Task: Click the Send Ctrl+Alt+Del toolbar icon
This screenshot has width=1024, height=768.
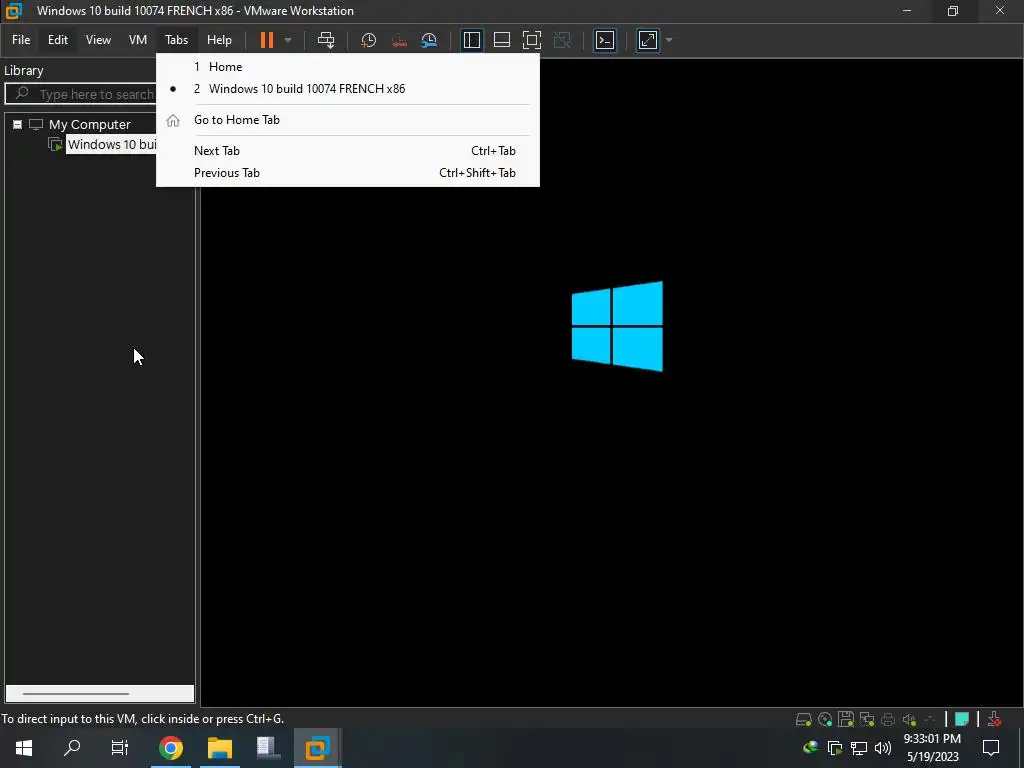Action: 326,40
